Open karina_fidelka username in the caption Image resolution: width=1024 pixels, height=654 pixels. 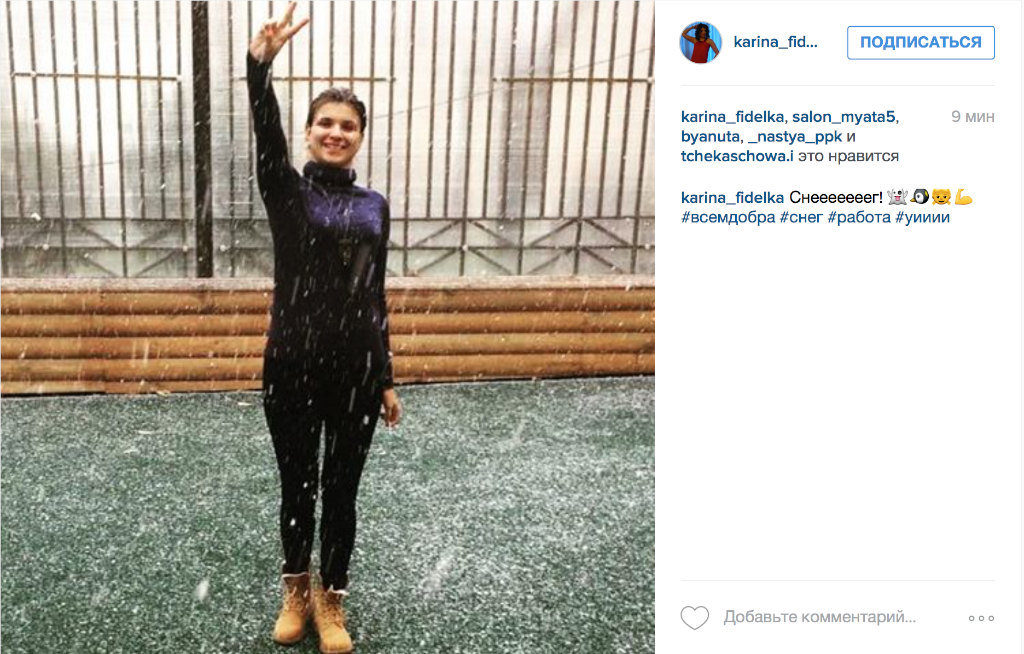tap(733, 197)
